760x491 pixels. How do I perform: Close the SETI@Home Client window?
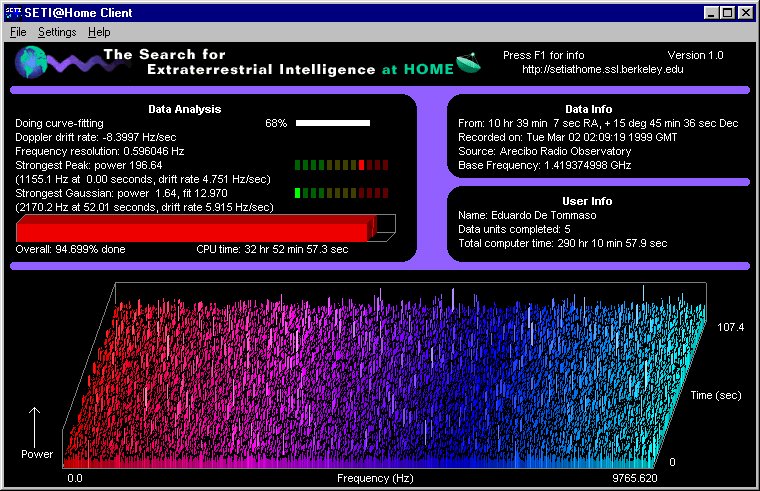tap(745, 13)
